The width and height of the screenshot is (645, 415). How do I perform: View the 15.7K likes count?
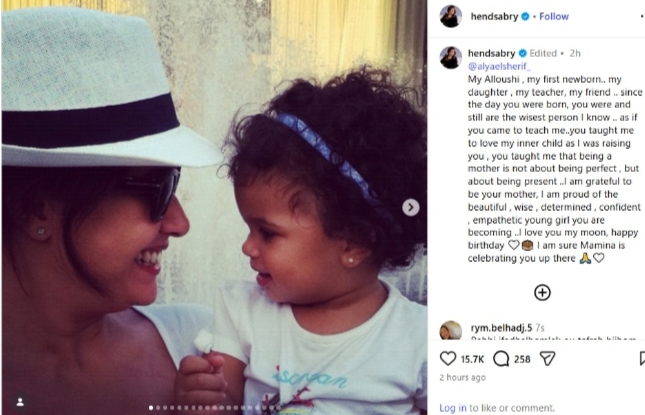[472, 359]
